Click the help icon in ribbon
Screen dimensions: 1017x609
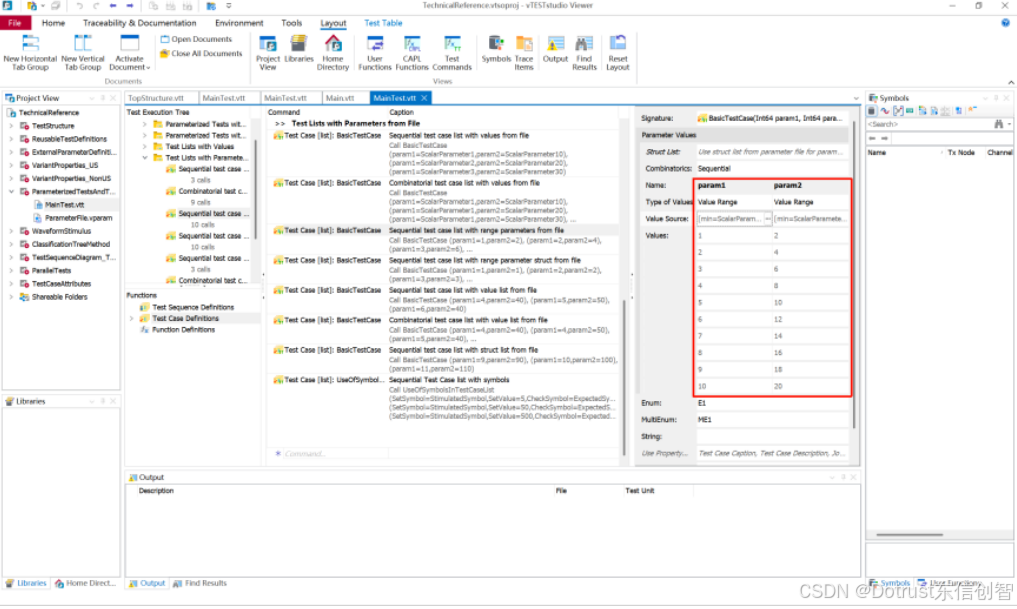click(x=1005, y=23)
